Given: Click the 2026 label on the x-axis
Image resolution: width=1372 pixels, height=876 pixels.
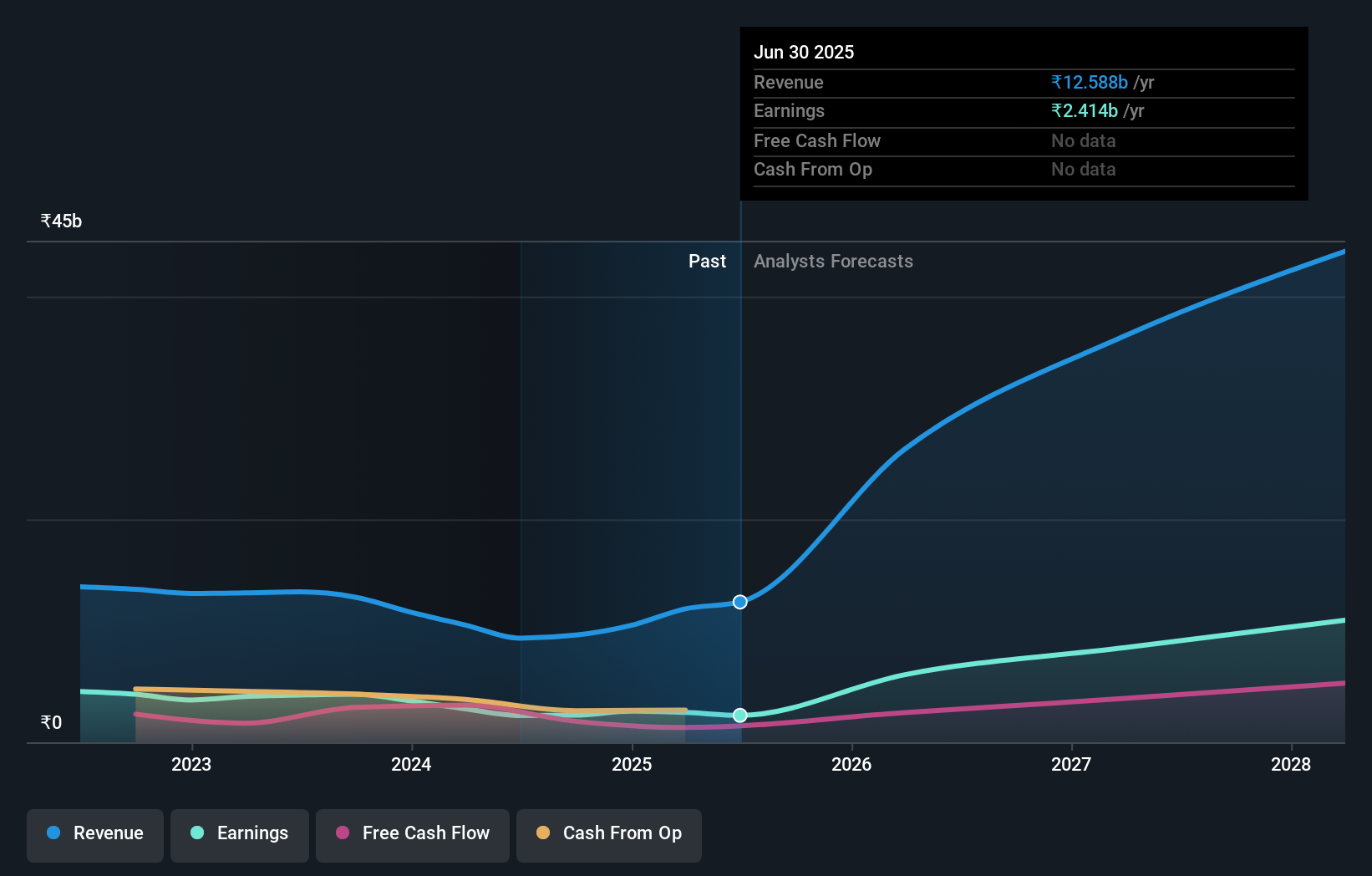Looking at the screenshot, I should tap(851, 764).
